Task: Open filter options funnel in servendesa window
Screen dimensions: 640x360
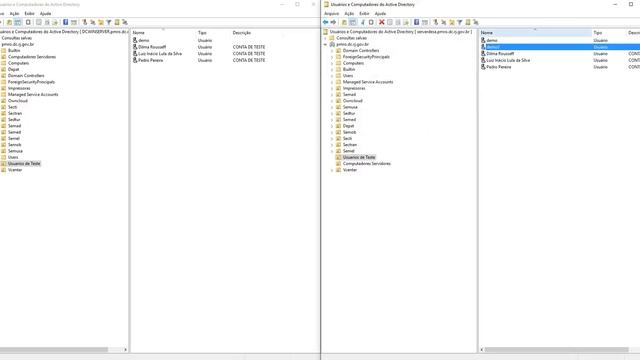Action: pos(460,22)
